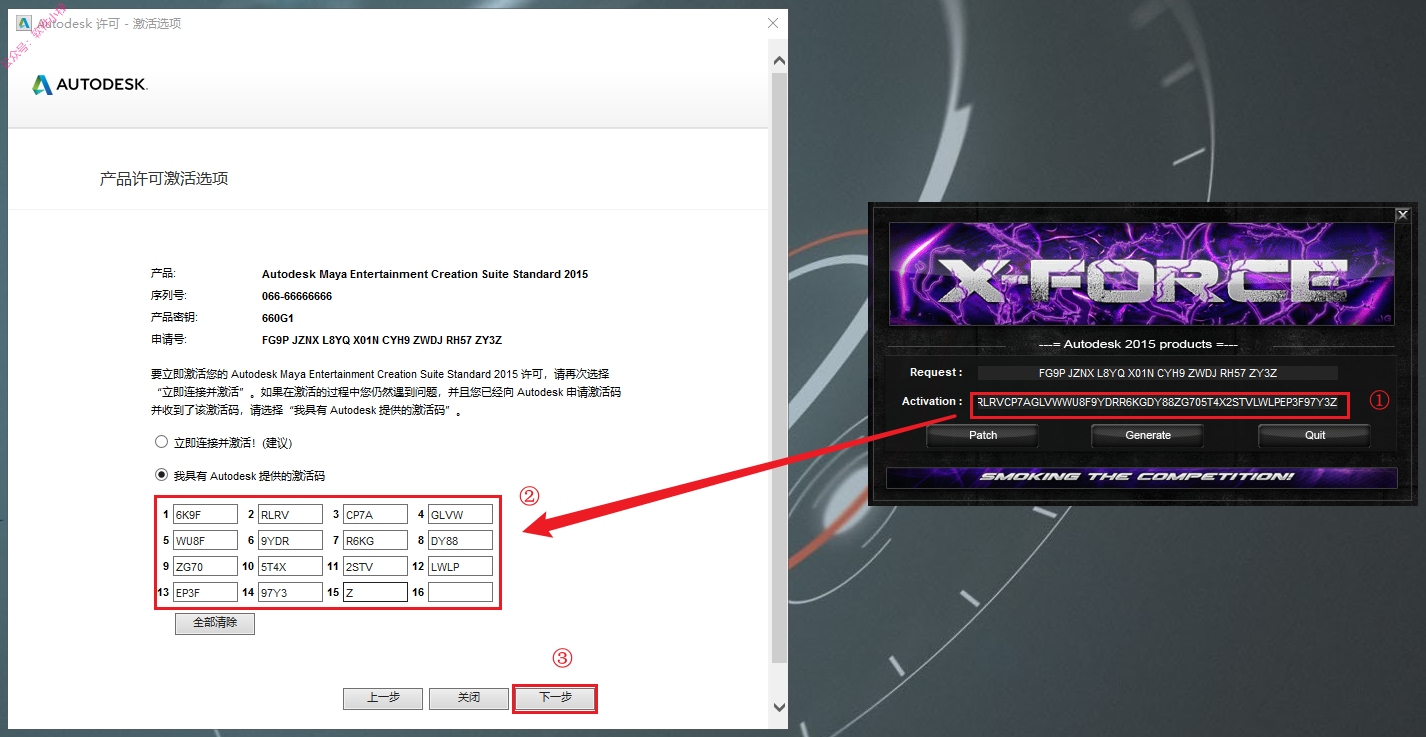This screenshot has width=1426, height=737.
Task: Click the 下一步 next button
Action: click(555, 698)
